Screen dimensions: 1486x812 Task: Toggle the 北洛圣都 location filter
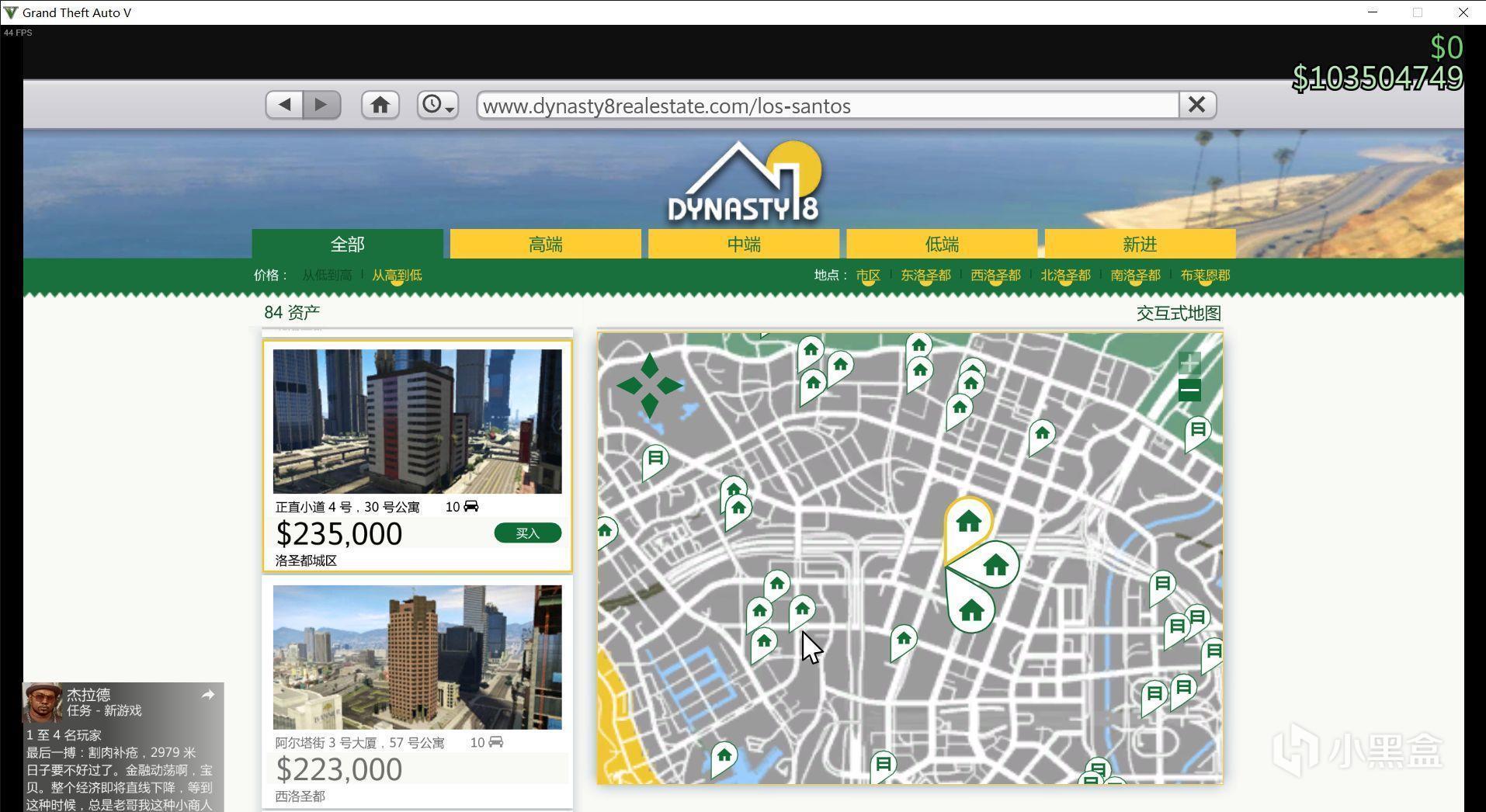coord(1065,276)
